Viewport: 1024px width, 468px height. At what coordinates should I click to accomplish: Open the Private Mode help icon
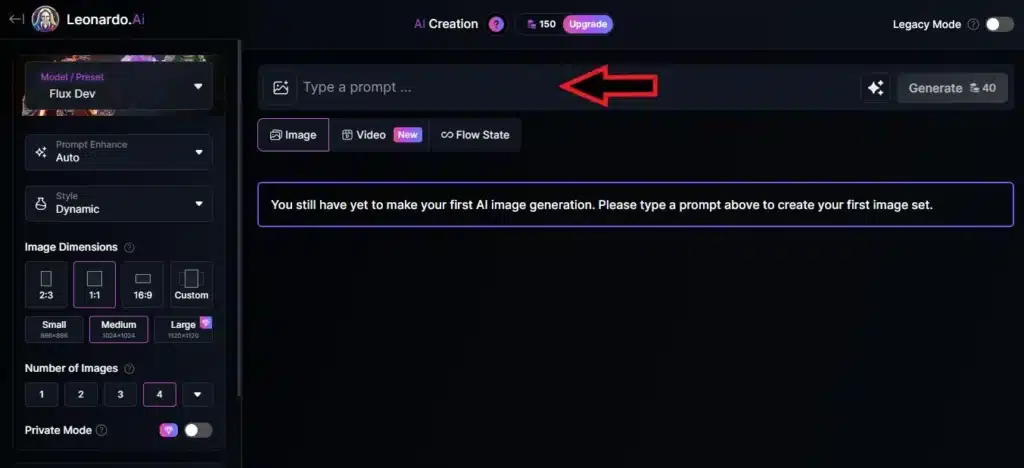click(x=101, y=431)
